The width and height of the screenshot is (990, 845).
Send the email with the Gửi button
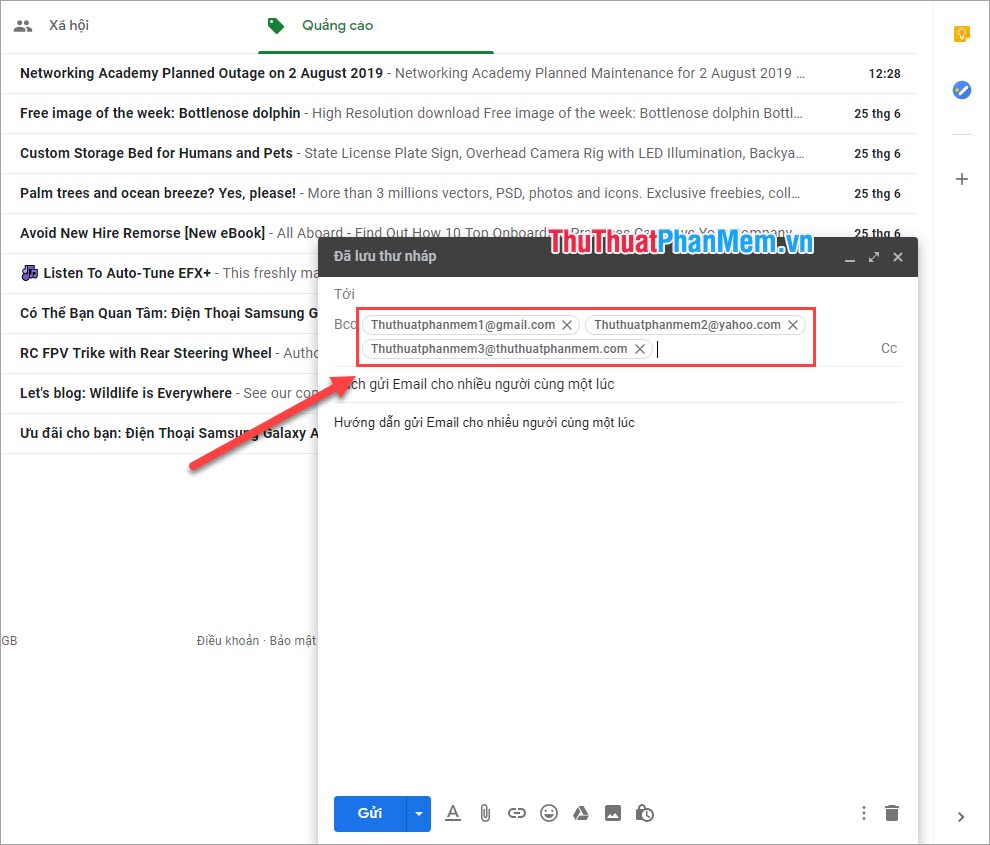(x=367, y=813)
